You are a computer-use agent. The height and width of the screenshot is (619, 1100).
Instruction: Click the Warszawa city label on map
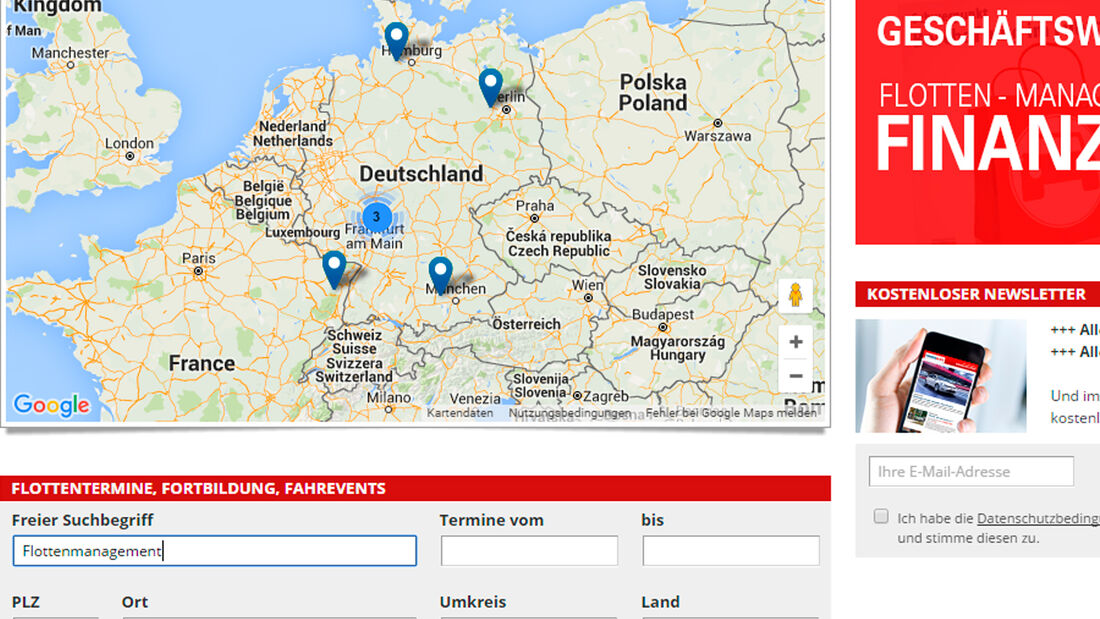tap(717, 136)
